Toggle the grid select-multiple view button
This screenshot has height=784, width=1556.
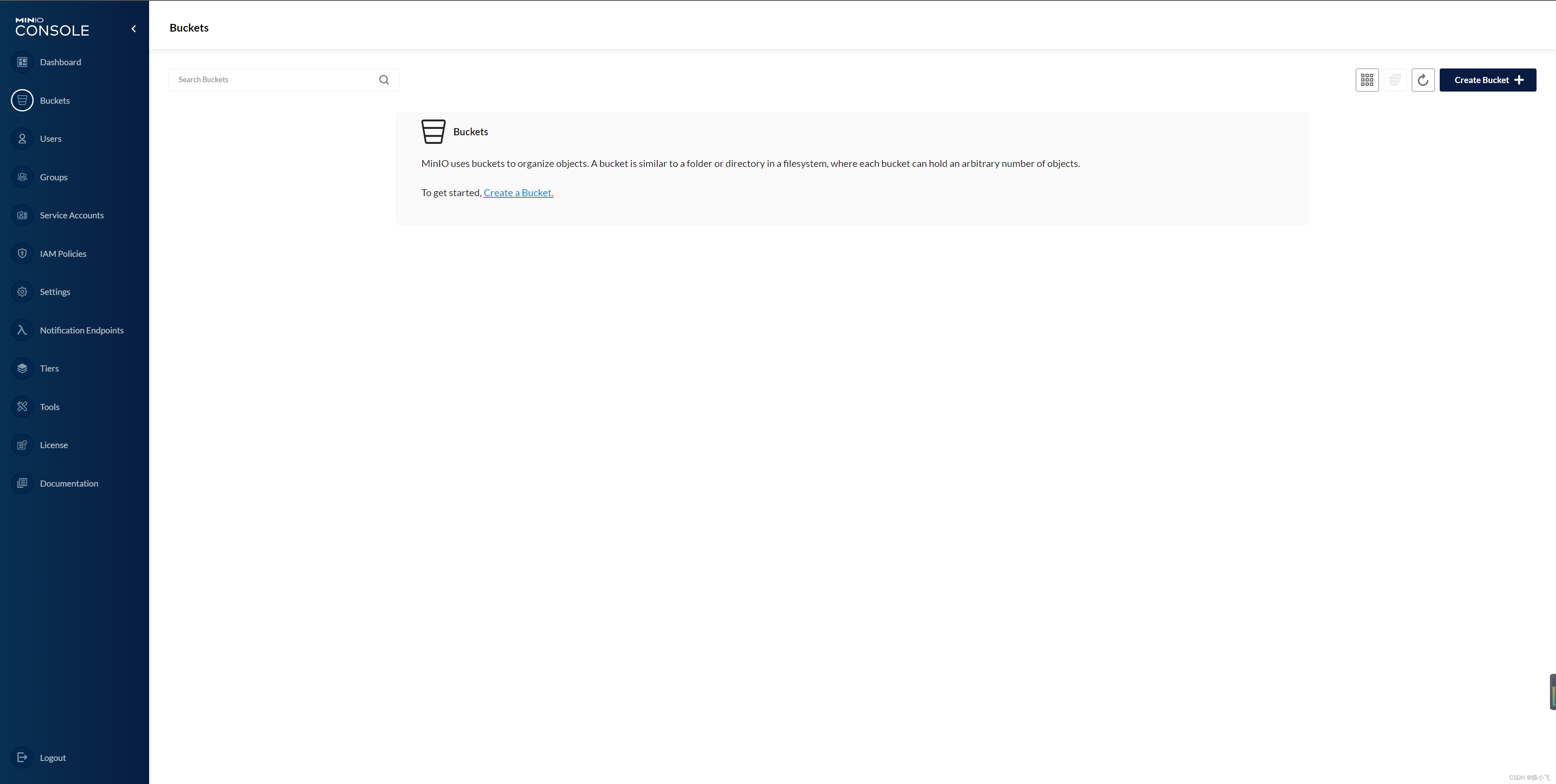pos(1367,80)
